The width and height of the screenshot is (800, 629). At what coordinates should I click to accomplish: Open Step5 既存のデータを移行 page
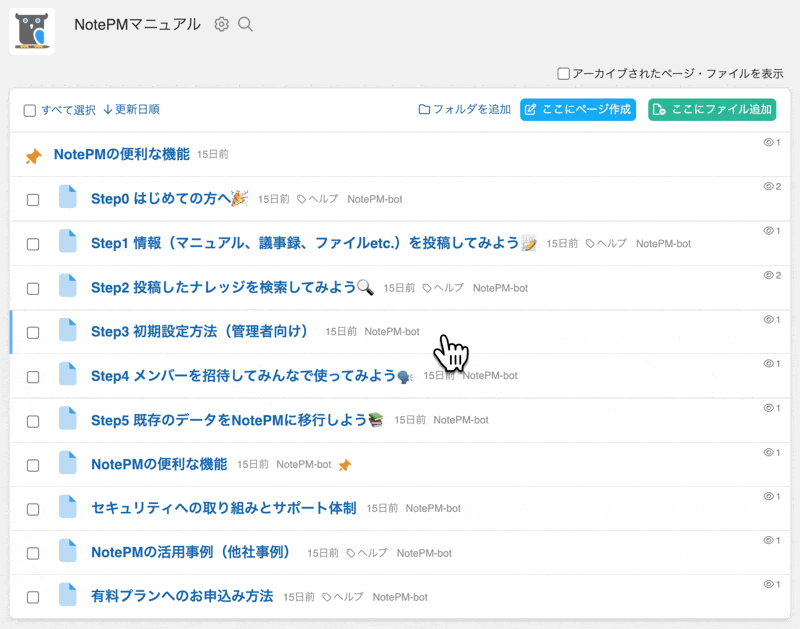pyautogui.click(x=237, y=420)
